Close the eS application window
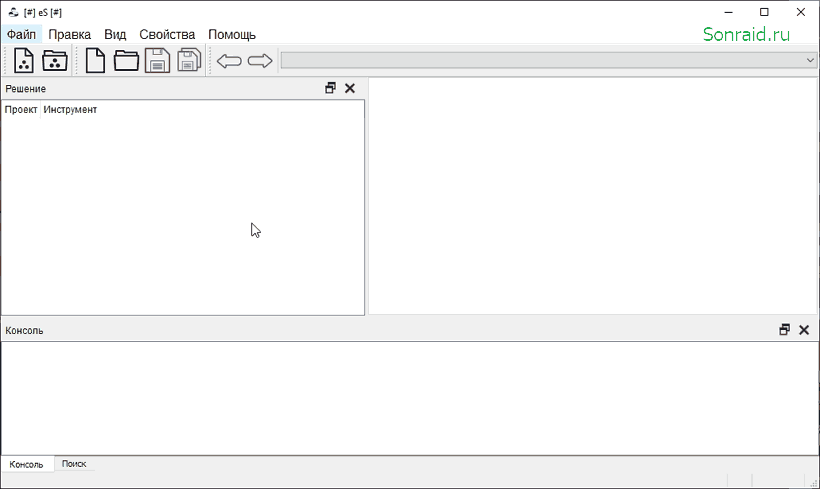 coord(801,12)
